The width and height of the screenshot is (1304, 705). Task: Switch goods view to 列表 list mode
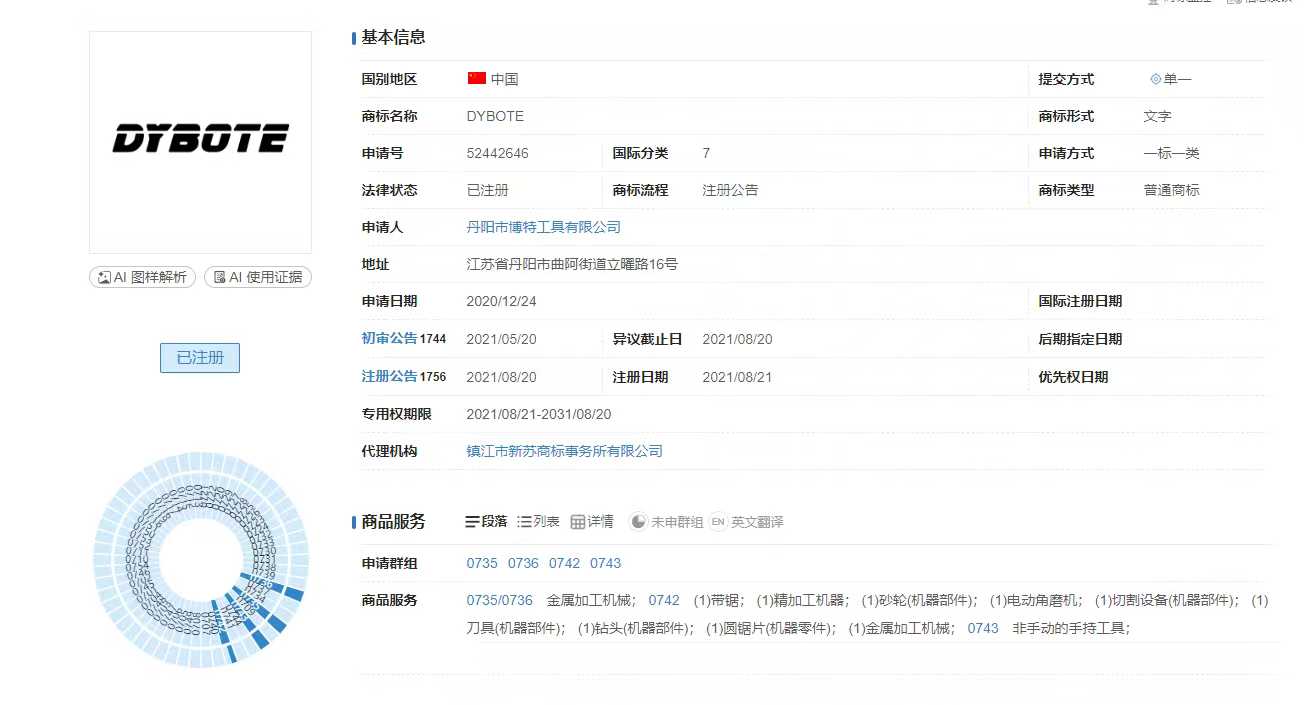(539, 522)
